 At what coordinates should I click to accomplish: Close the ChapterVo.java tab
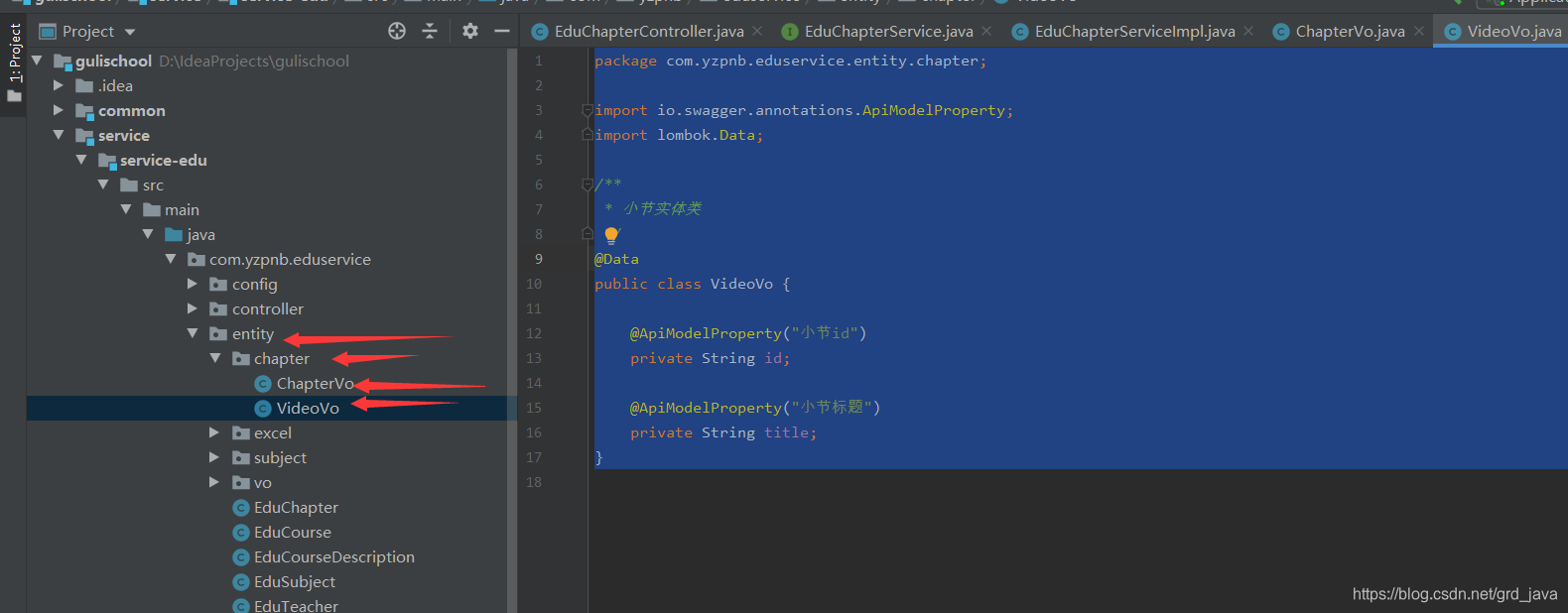click(x=1419, y=31)
